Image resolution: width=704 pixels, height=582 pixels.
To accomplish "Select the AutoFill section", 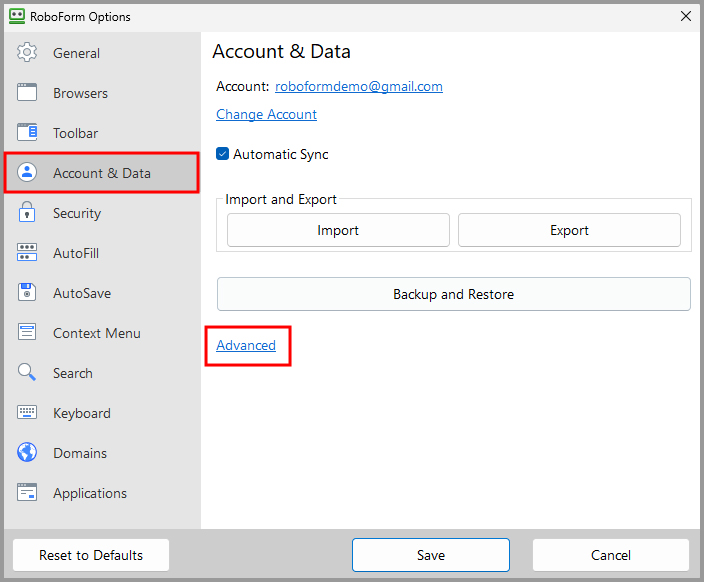I will (x=103, y=253).
